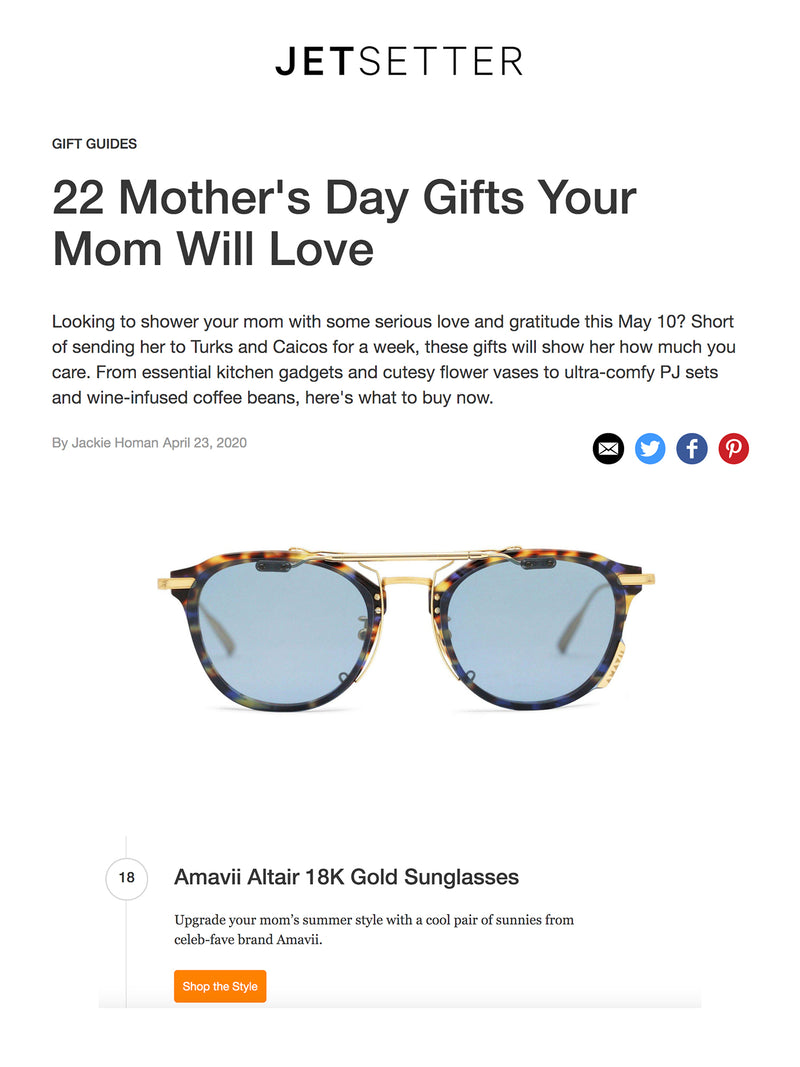Click the 22 Mother's Day Gifts headline
The width and height of the screenshot is (800, 1067).
click(x=344, y=222)
